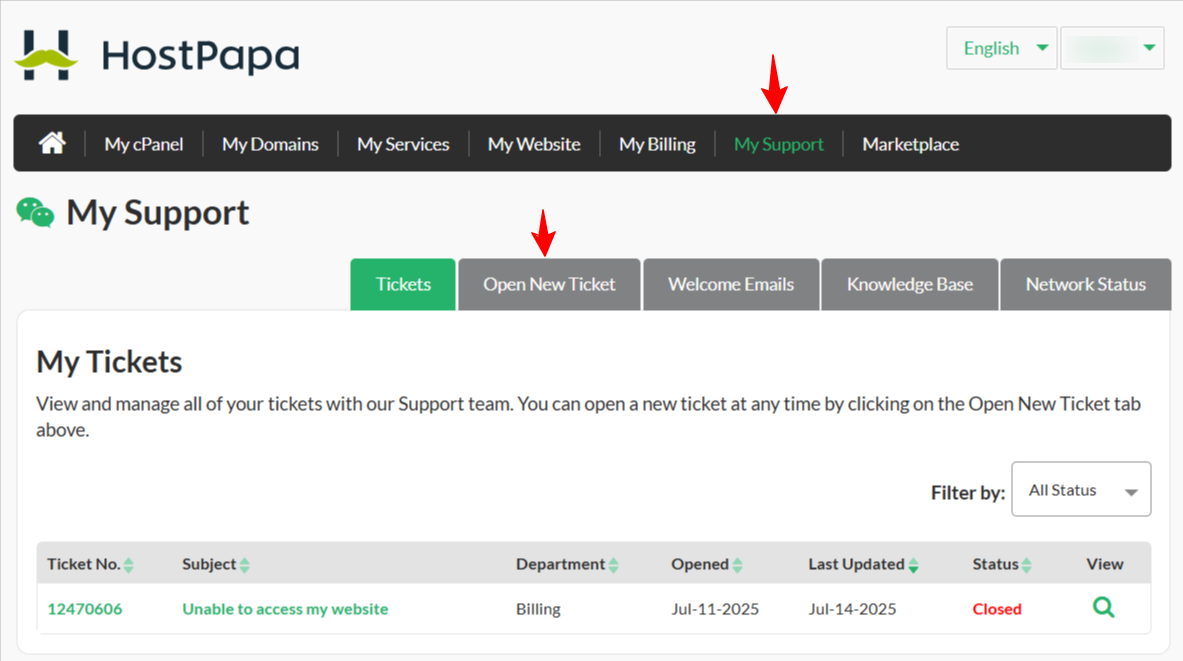The width and height of the screenshot is (1183, 661).
Task: Click the Billing department cell
Action: tap(538, 609)
